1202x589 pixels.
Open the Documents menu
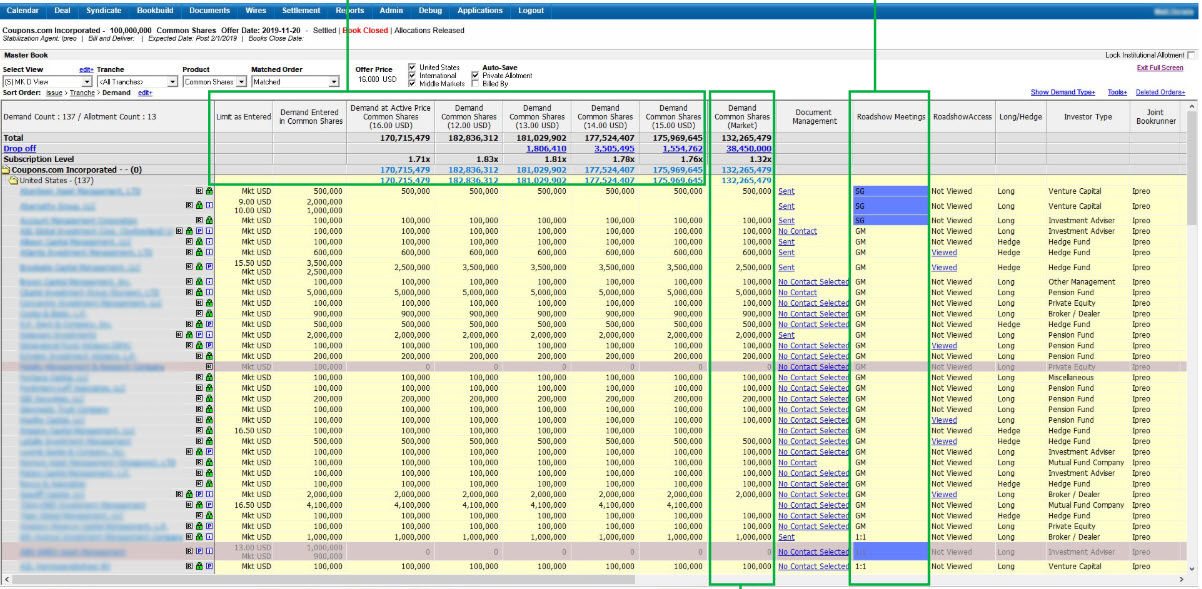point(209,10)
